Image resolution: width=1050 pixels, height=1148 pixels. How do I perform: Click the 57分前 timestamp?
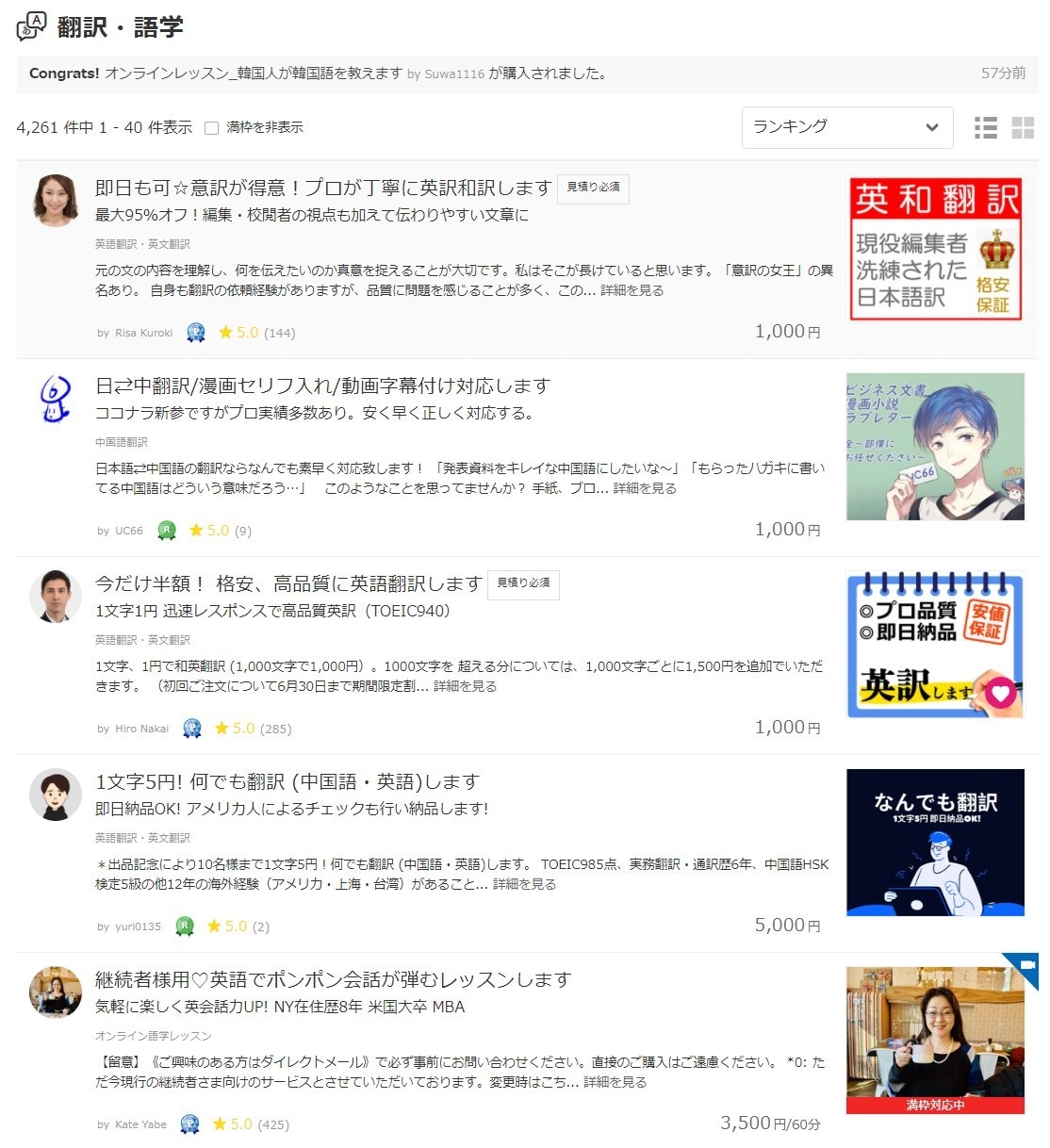1003,74
